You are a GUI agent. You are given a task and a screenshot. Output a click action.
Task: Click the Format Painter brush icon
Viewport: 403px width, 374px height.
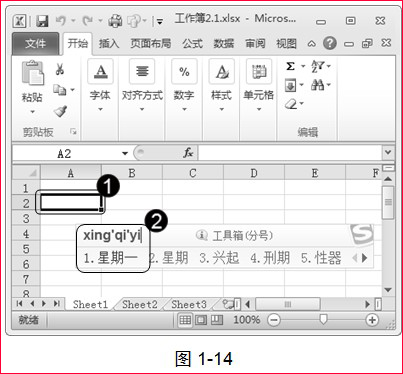60,111
